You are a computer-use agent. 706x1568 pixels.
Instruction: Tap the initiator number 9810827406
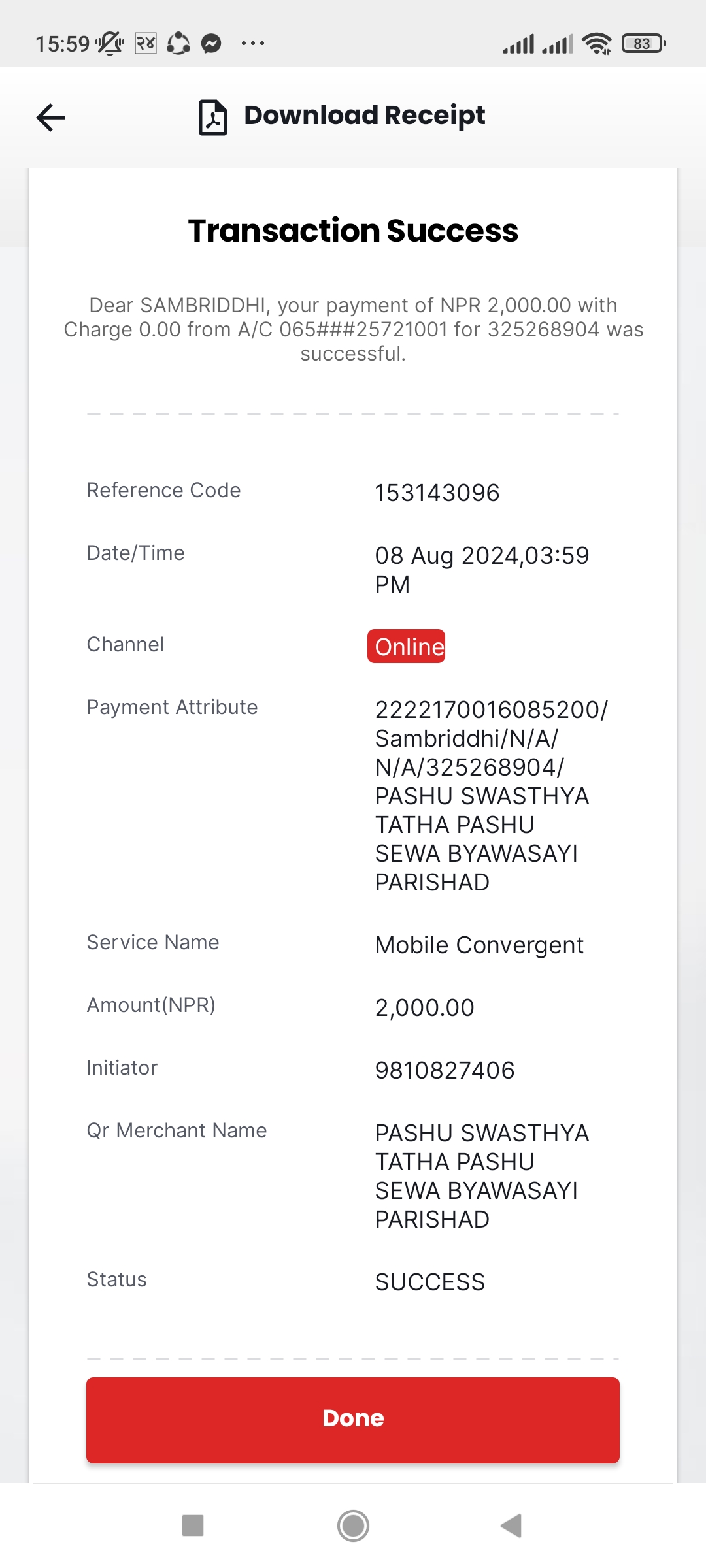pyautogui.click(x=445, y=1070)
